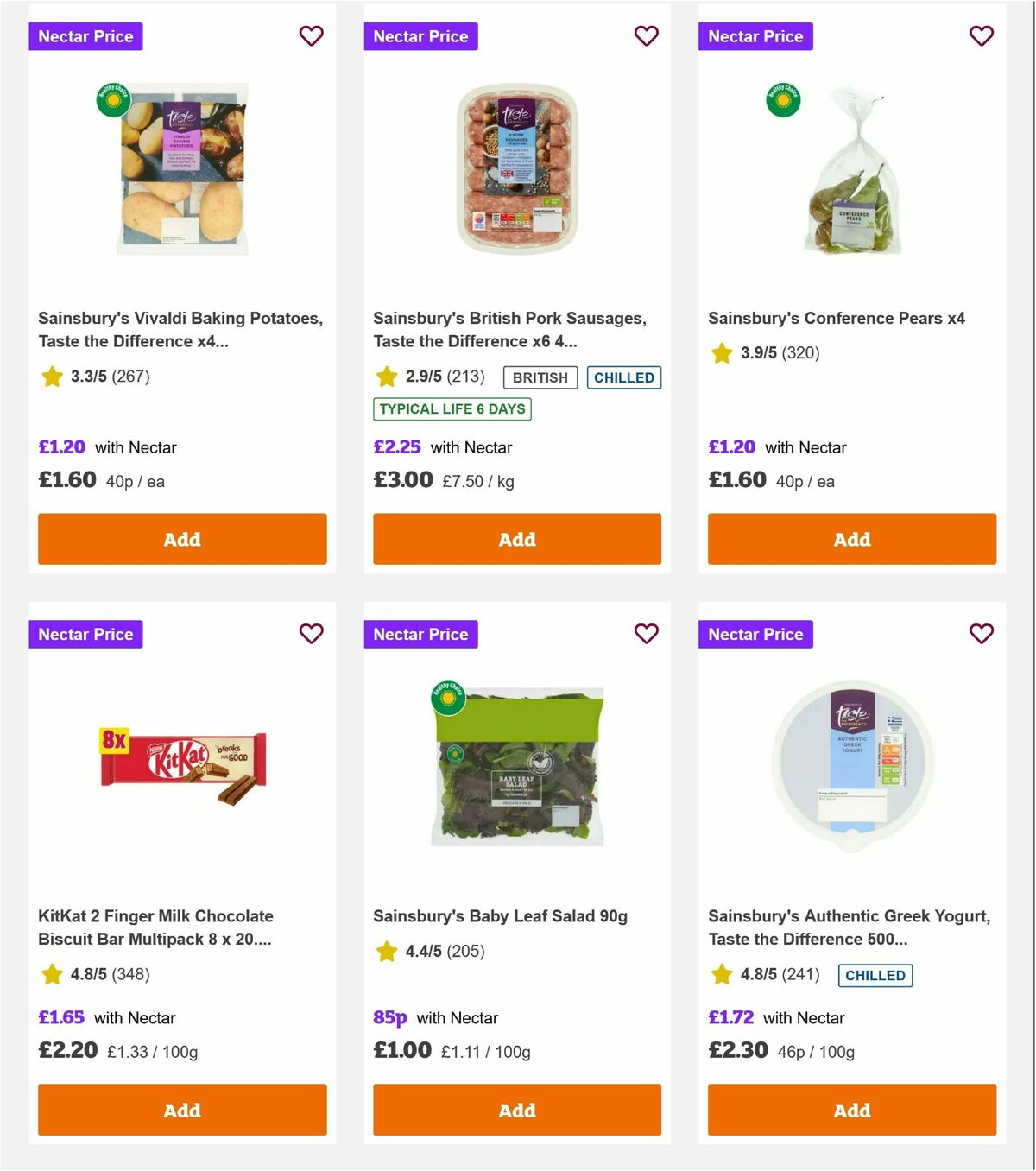Click the Nectar Price badge on the pears

tap(755, 36)
